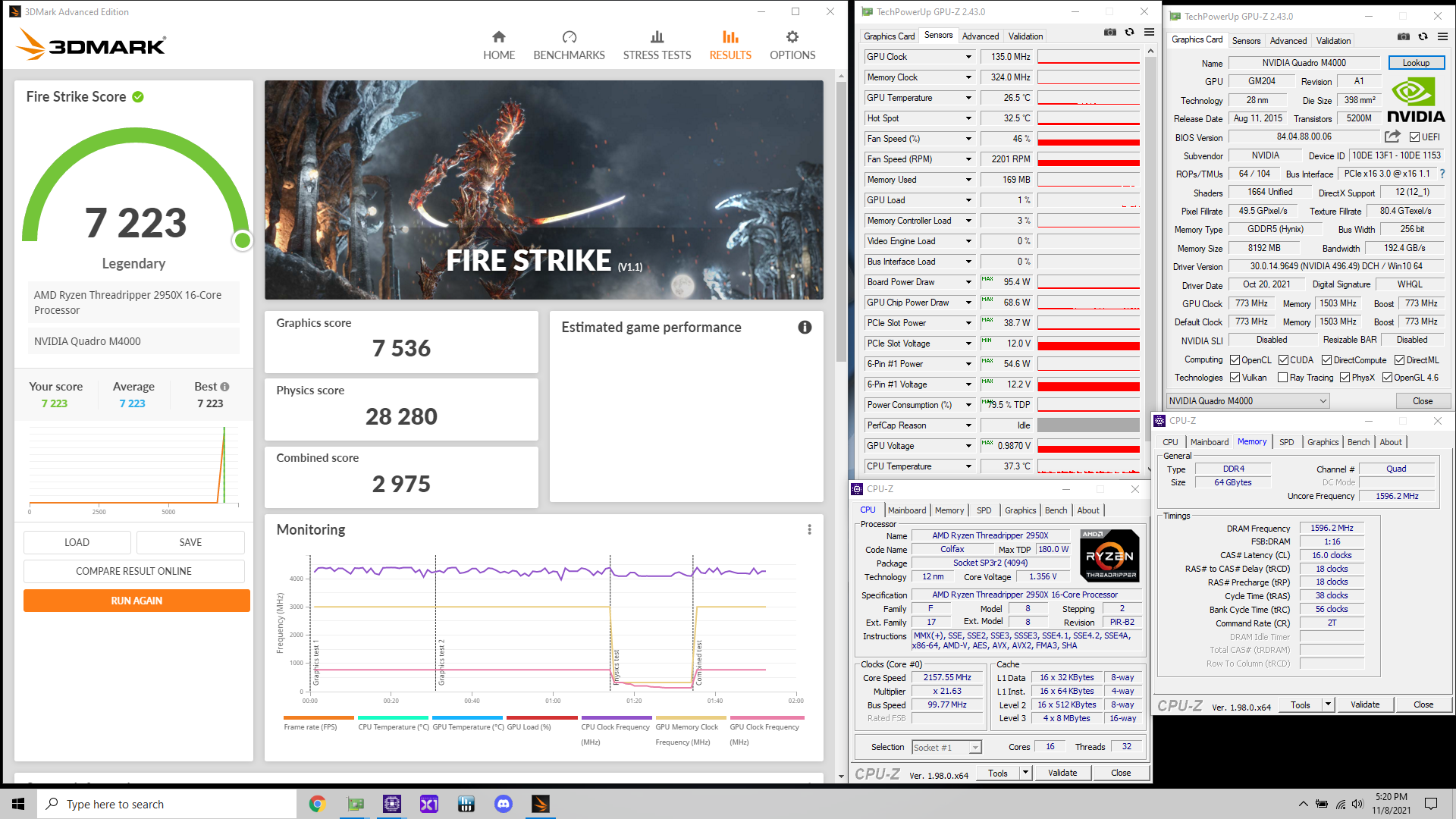This screenshot has height=819, width=1456.
Task: Toggle the UEFI checkbox
Action: point(1414,137)
